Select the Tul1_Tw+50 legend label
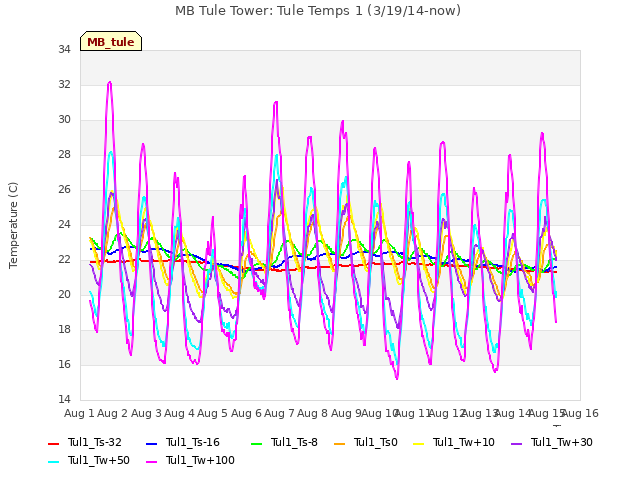The height and width of the screenshot is (480, 640). point(99,460)
